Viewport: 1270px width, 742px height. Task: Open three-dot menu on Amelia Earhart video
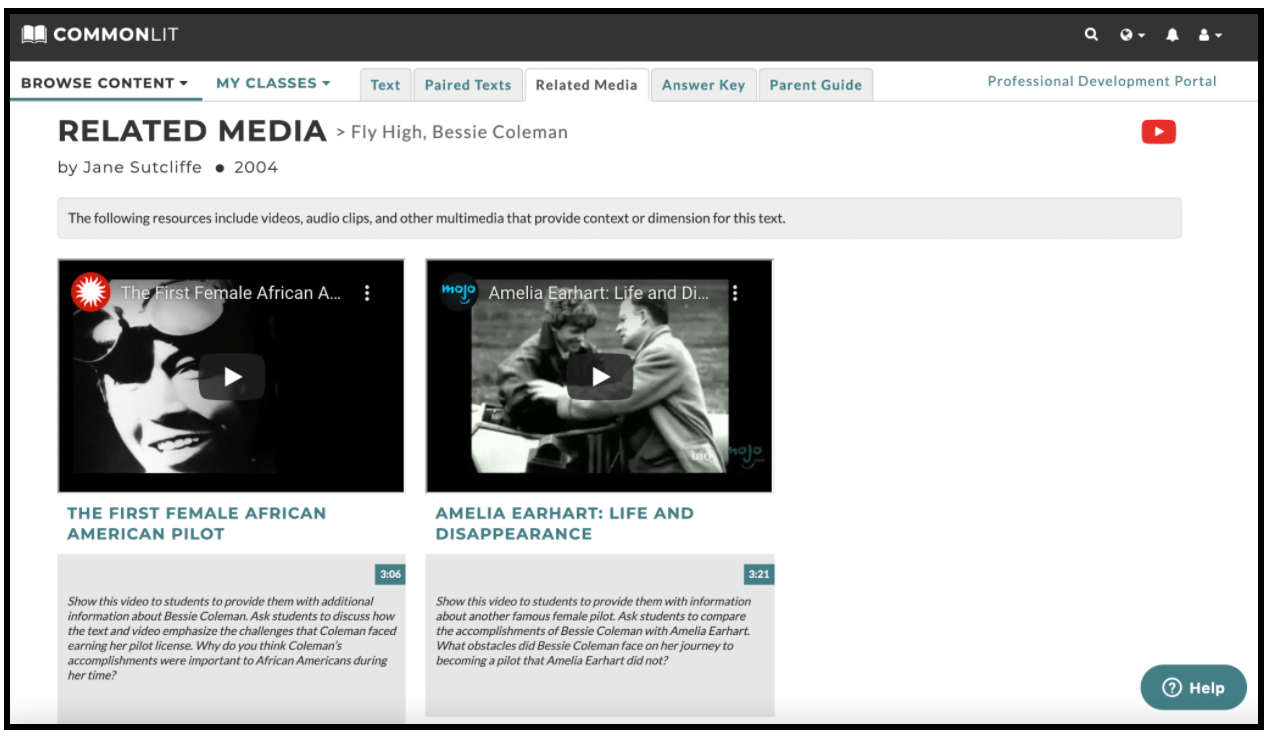click(x=735, y=293)
